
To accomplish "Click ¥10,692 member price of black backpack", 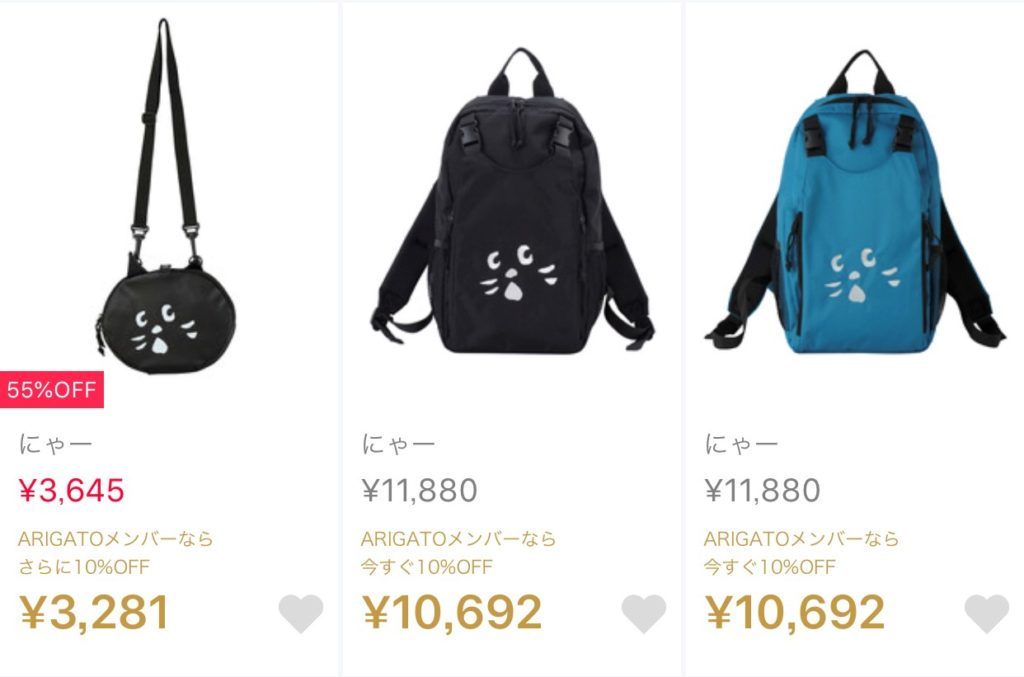I will click(452, 612).
